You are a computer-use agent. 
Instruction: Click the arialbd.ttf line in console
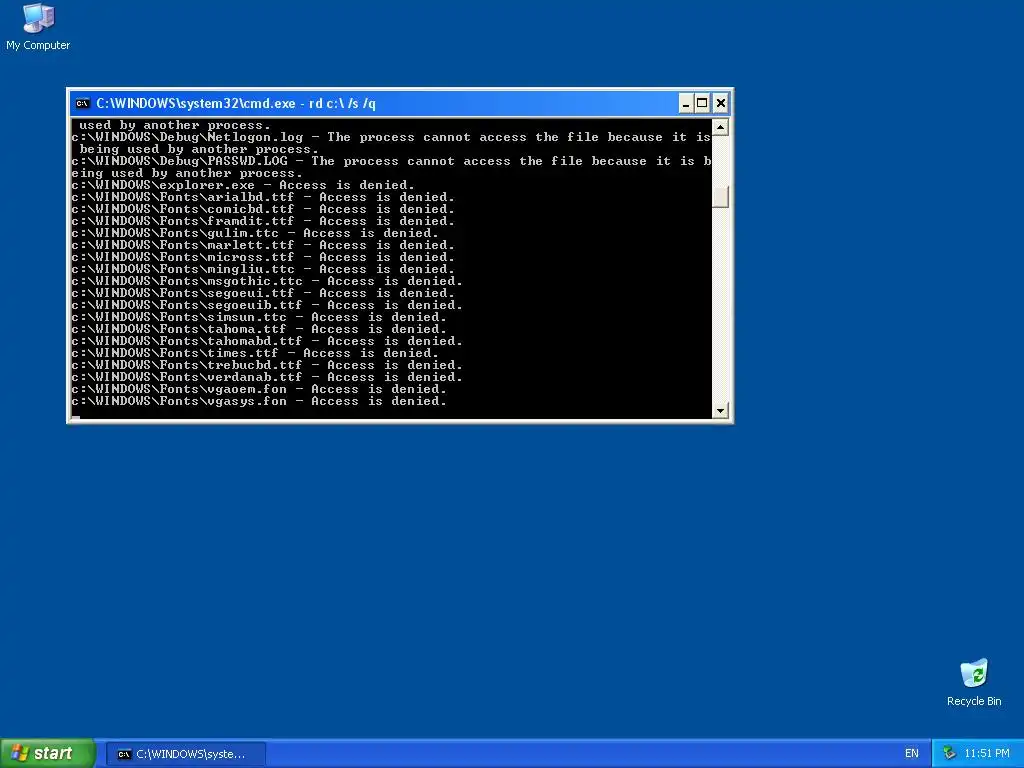point(263,197)
